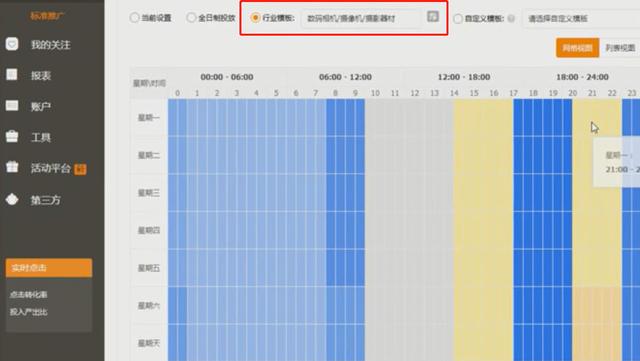The height and width of the screenshot is (361, 640).
Task: Click the 12:00 - 18:00 time range header
Action: click(x=464, y=77)
